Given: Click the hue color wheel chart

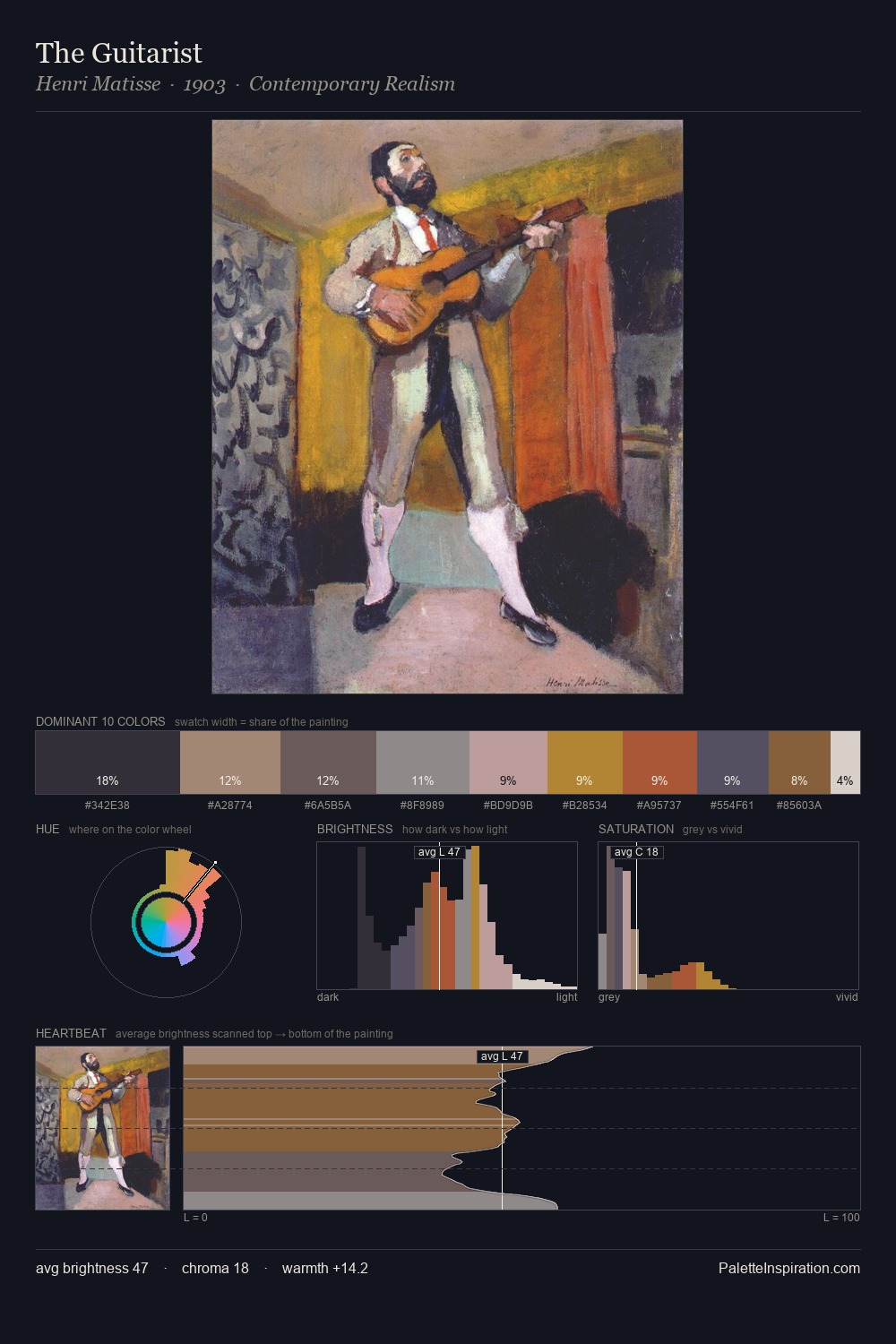Looking at the screenshot, I should tap(166, 921).
